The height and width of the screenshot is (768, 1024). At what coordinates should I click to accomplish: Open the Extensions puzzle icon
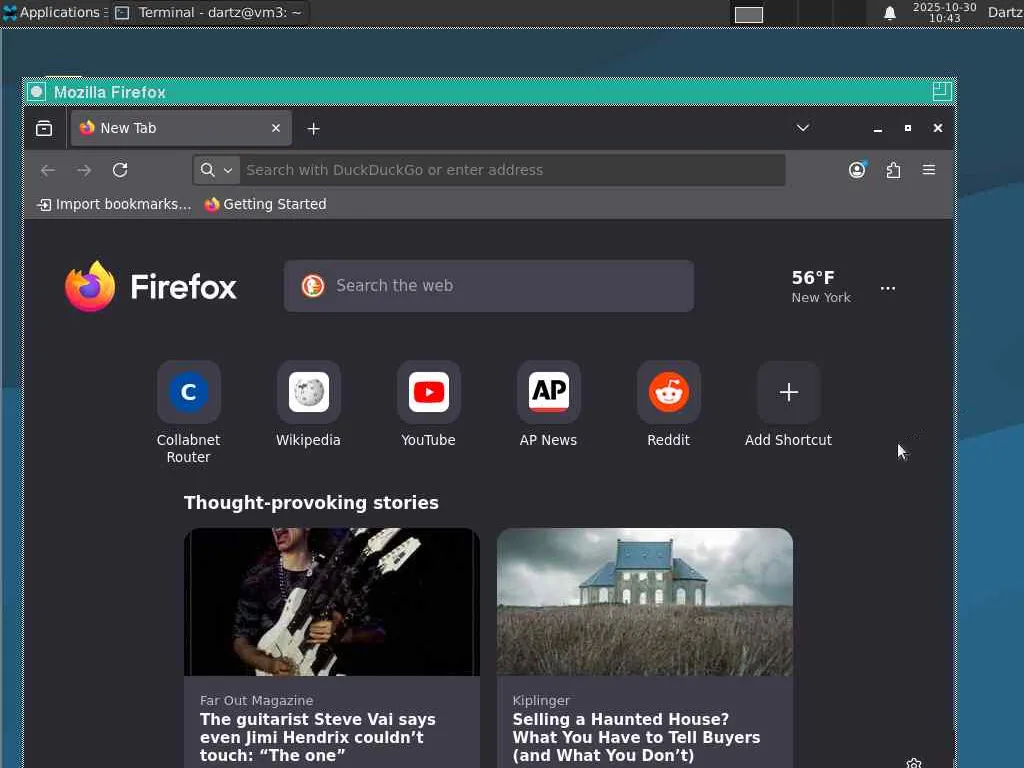tap(893, 170)
